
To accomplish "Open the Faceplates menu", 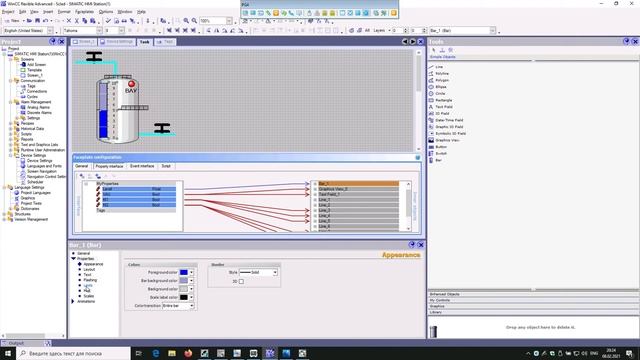I will tap(84, 12).
